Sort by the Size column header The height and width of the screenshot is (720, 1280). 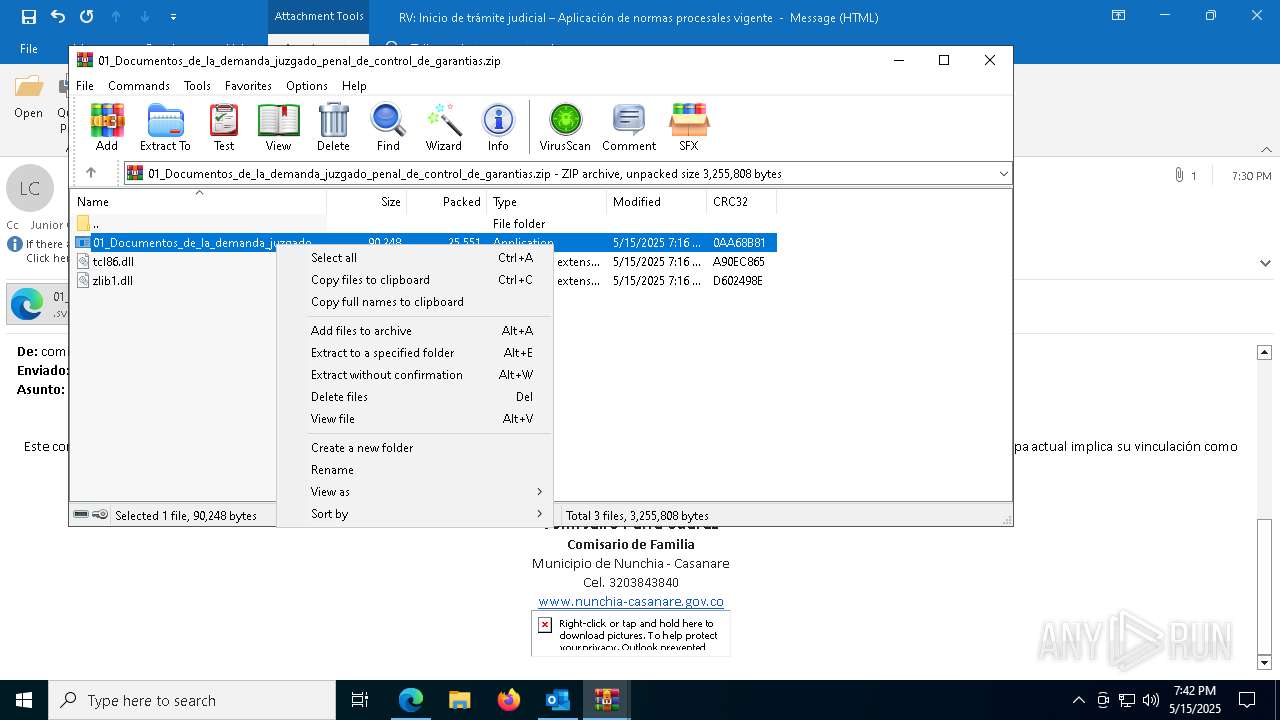[x=366, y=202]
